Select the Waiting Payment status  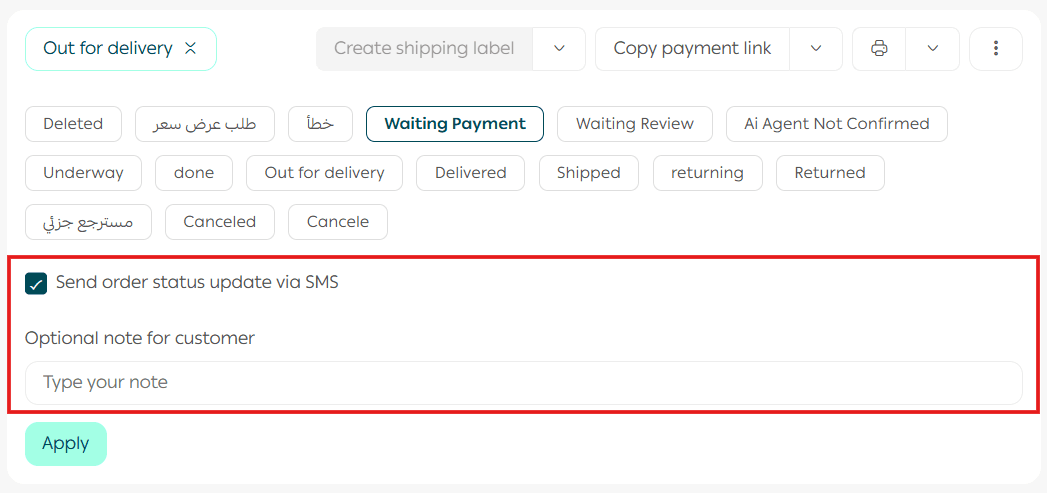pos(455,124)
